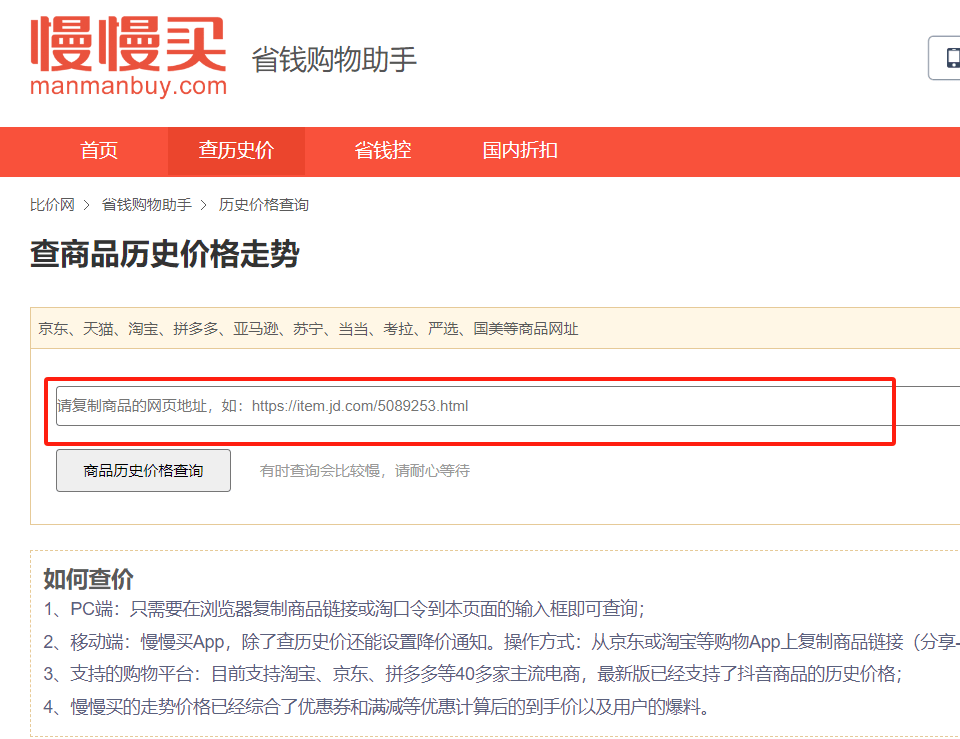Click the 省钱购物助手 slogan text in header
960x739 pixels.
[334, 60]
